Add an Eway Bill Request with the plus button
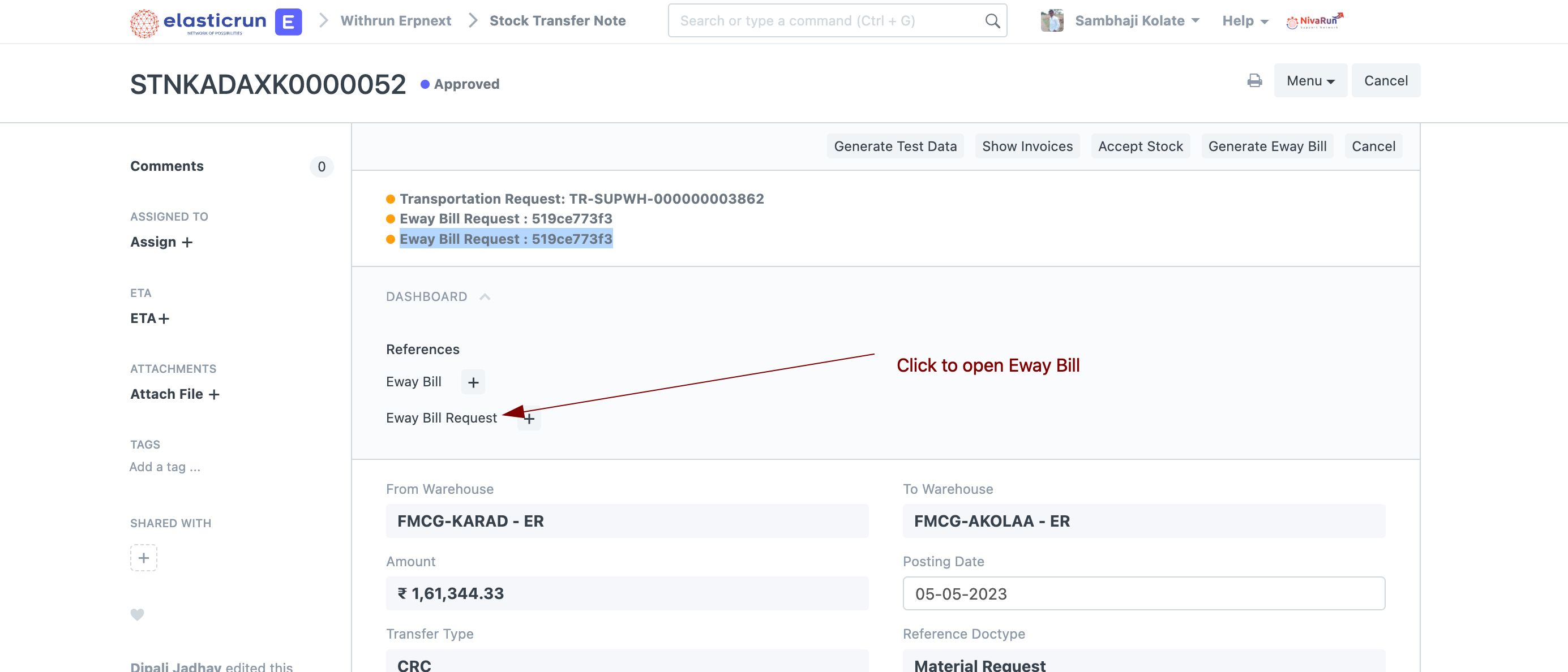 pos(529,419)
